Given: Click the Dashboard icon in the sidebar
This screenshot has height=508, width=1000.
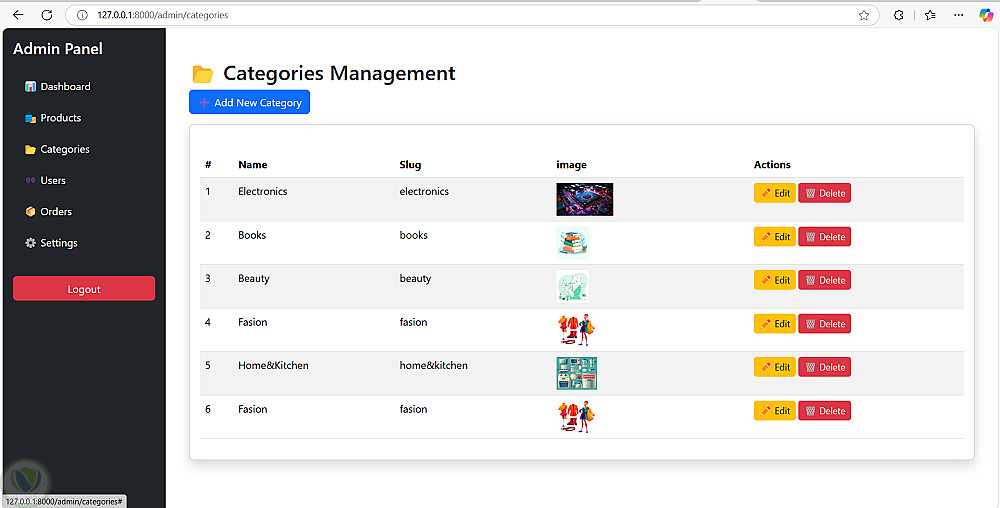Looking at the screenshot, I should tap(30, 87).
